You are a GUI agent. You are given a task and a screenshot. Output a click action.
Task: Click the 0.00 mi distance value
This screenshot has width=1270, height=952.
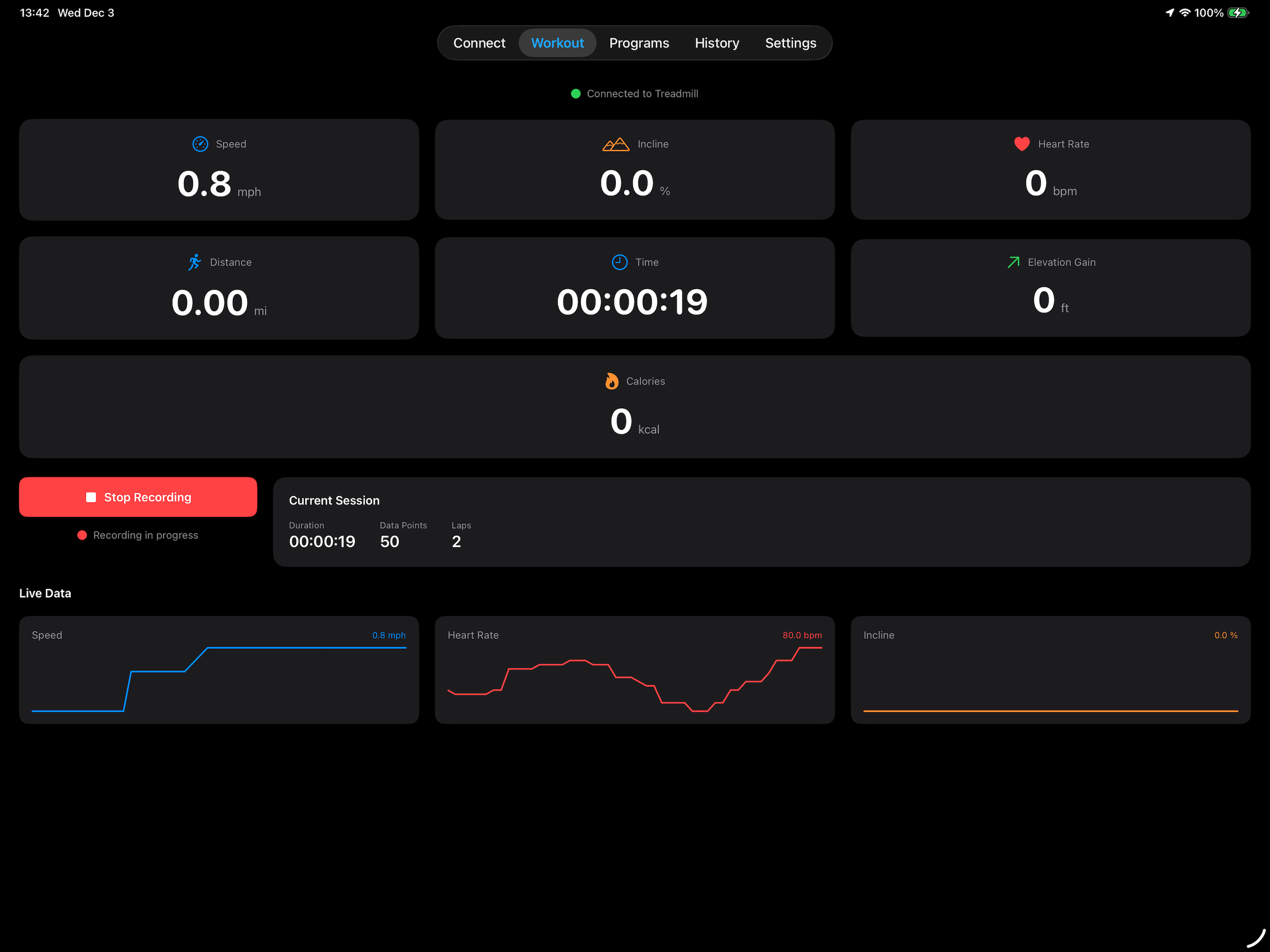pyautogui.click(x=219, y=303)
